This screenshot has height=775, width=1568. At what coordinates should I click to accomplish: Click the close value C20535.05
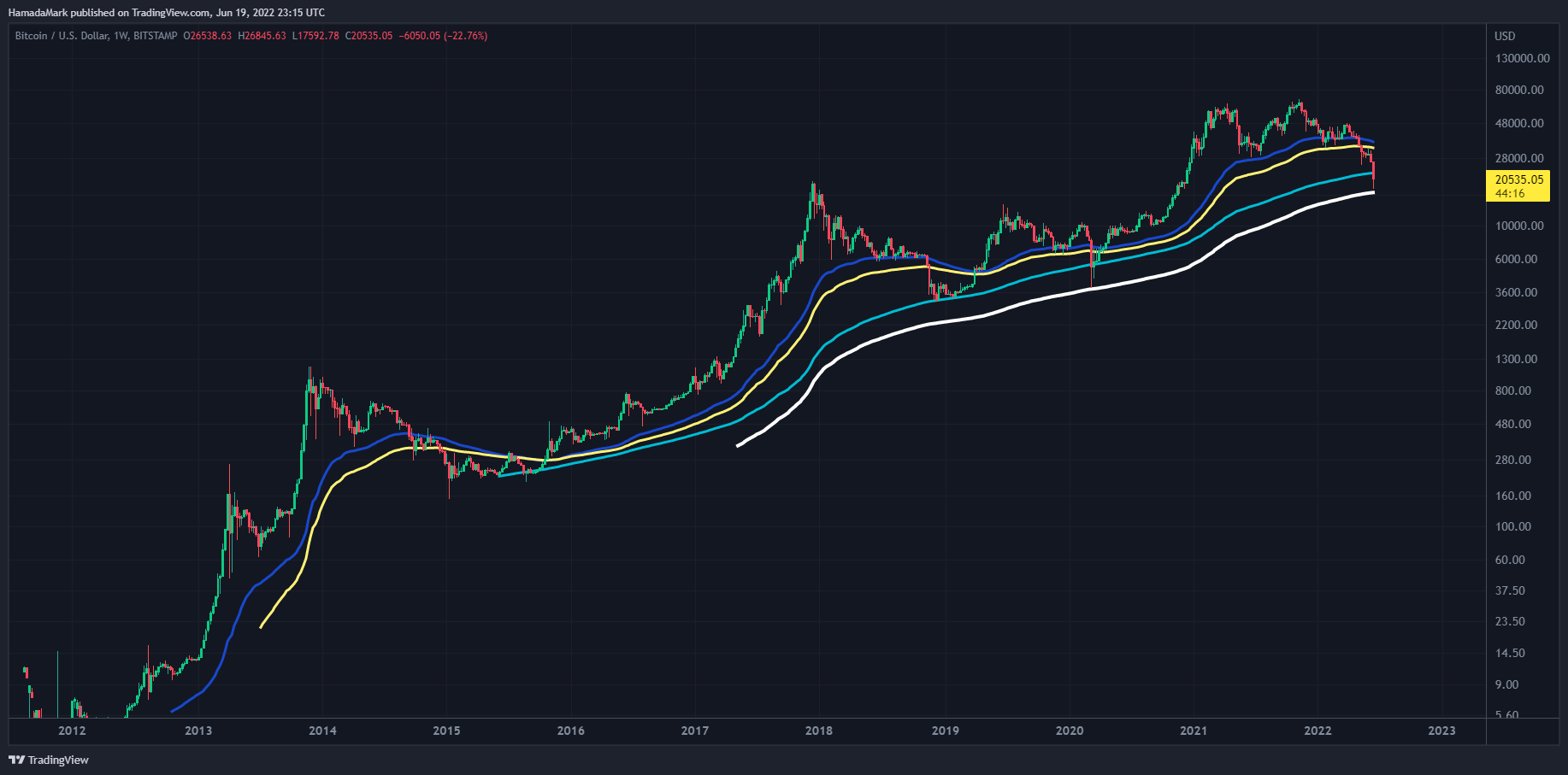[368, 36]
